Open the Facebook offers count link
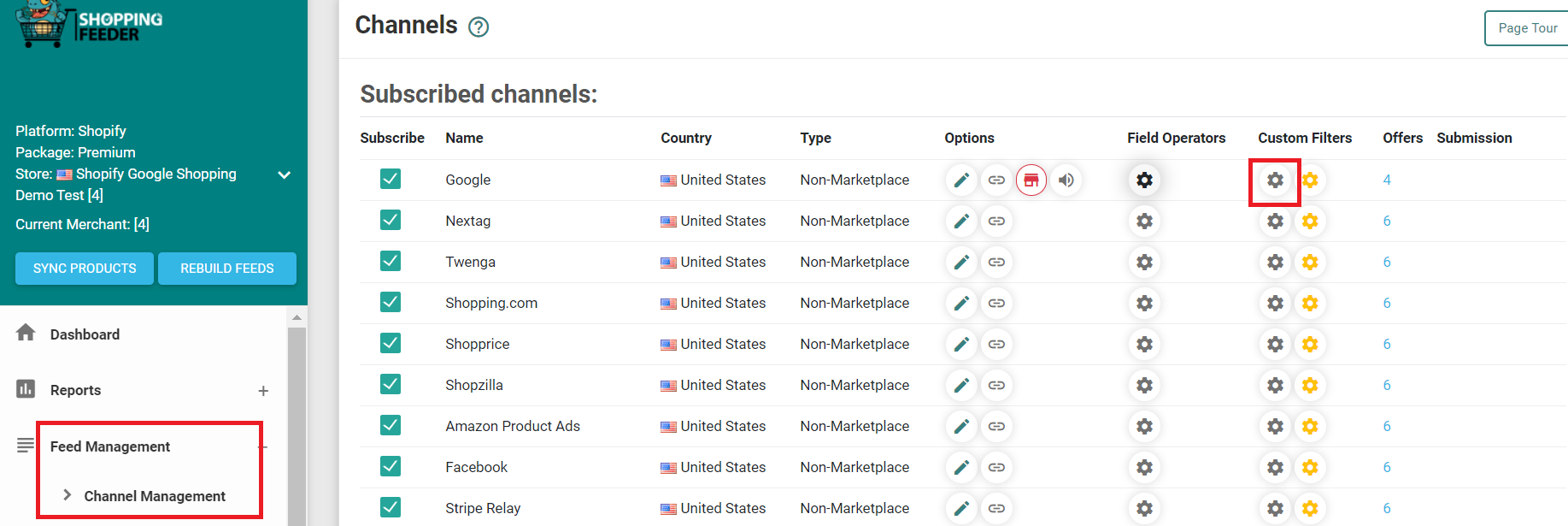 coord(1387,467)
